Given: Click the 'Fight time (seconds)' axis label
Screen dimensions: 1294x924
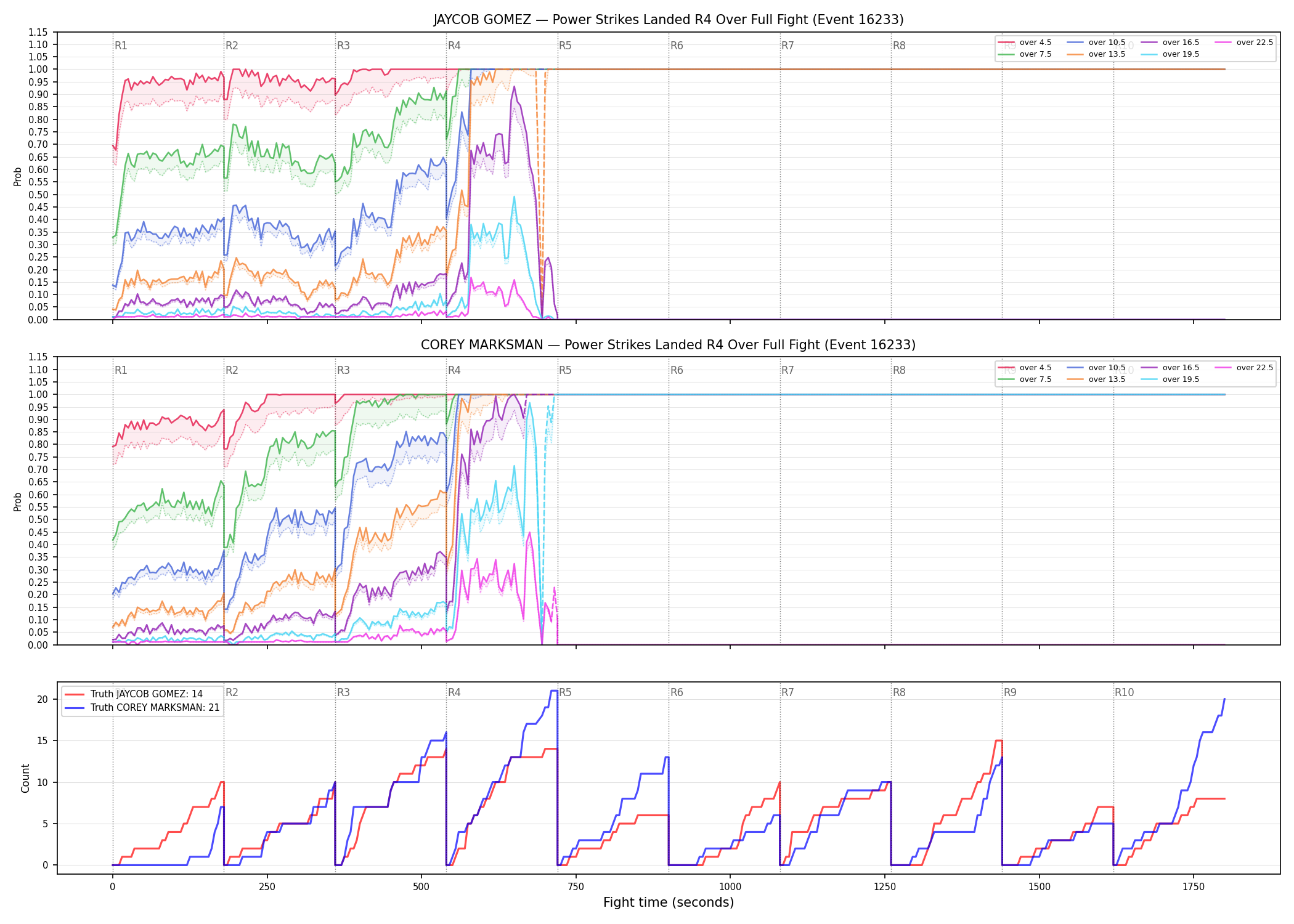Looking at the screenshot, I should pyautogui.click(x=669, y=902).
